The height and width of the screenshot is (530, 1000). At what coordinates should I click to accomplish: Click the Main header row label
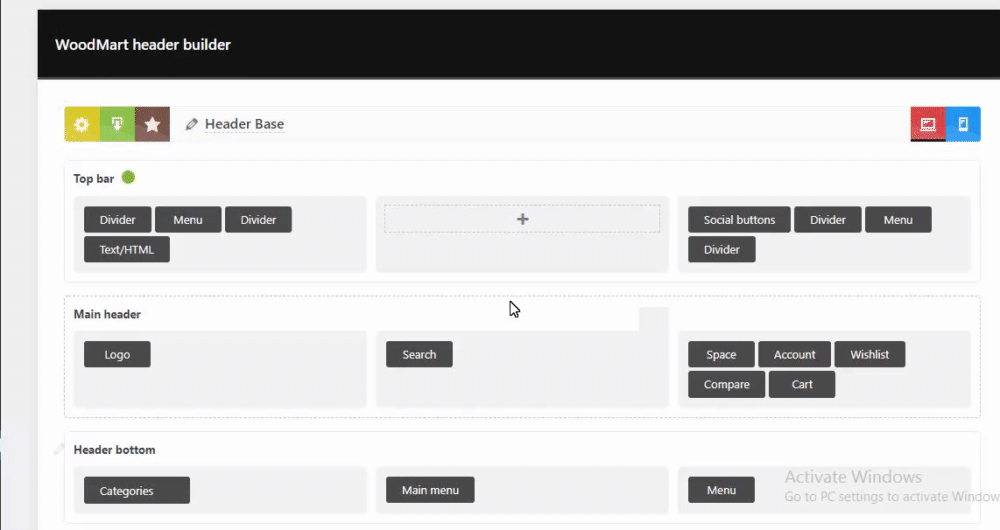click(x=107, y=314)
